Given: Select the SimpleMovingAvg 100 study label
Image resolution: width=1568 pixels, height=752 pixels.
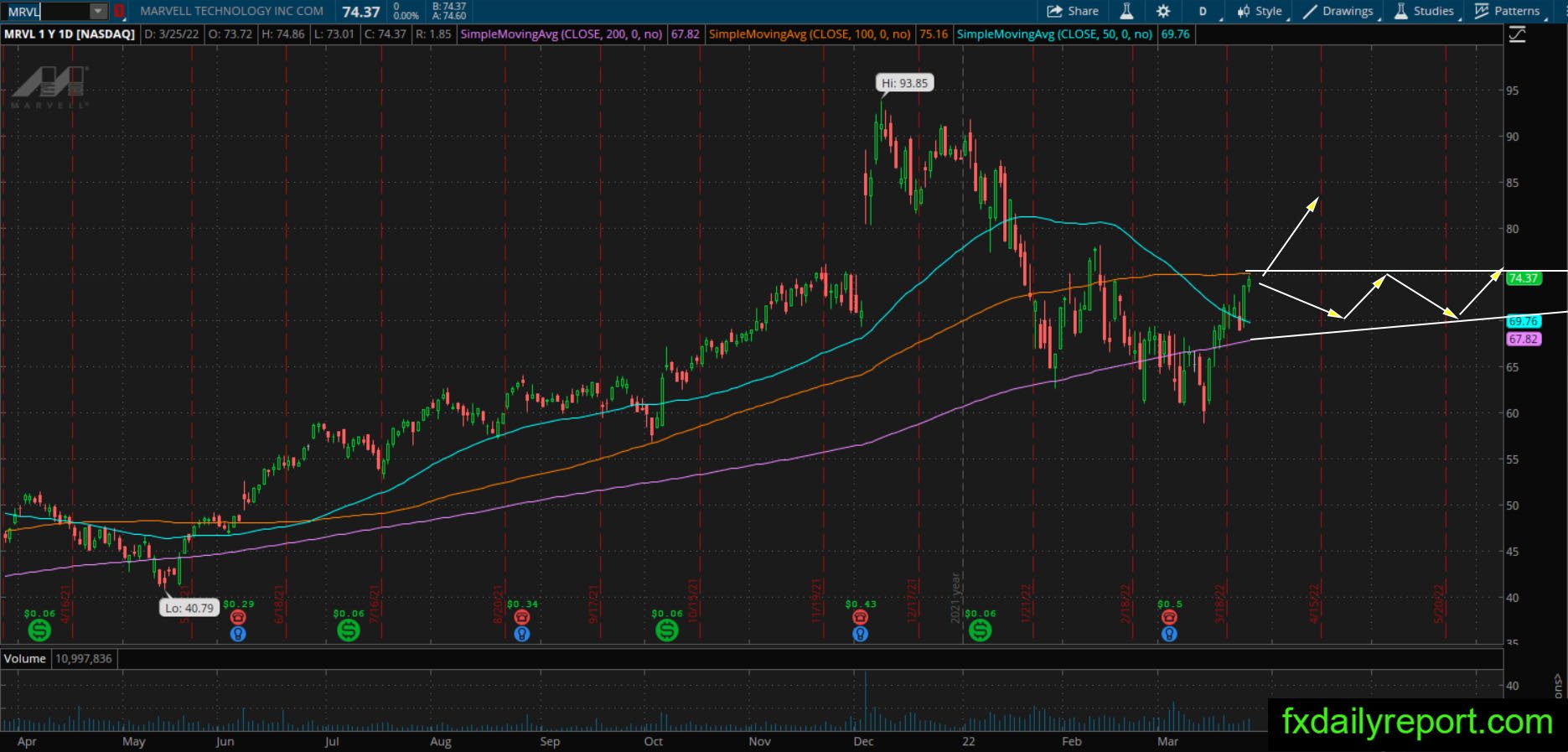Looking at the screenshot, I should [x=810, y=34].
